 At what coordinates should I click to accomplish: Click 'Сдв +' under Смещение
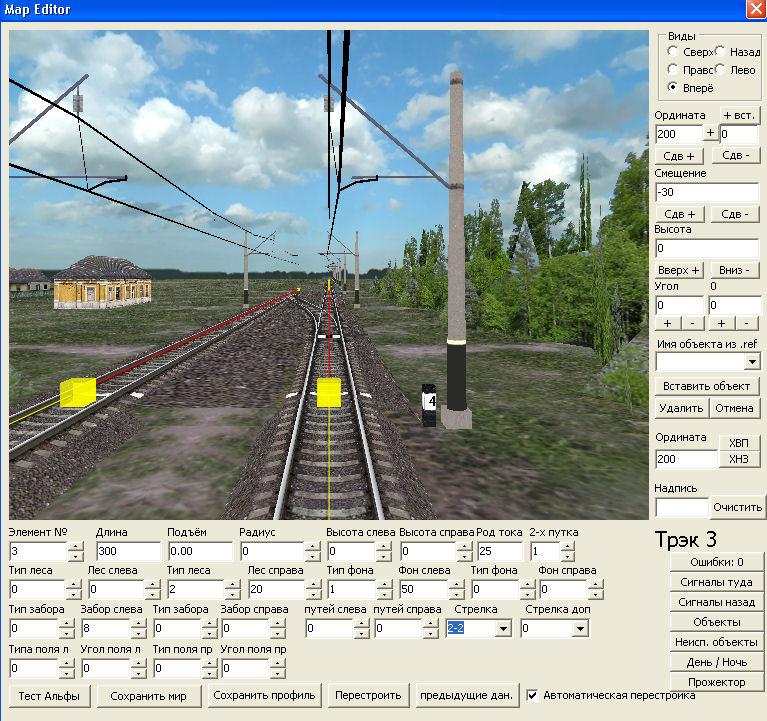point(680,214)
